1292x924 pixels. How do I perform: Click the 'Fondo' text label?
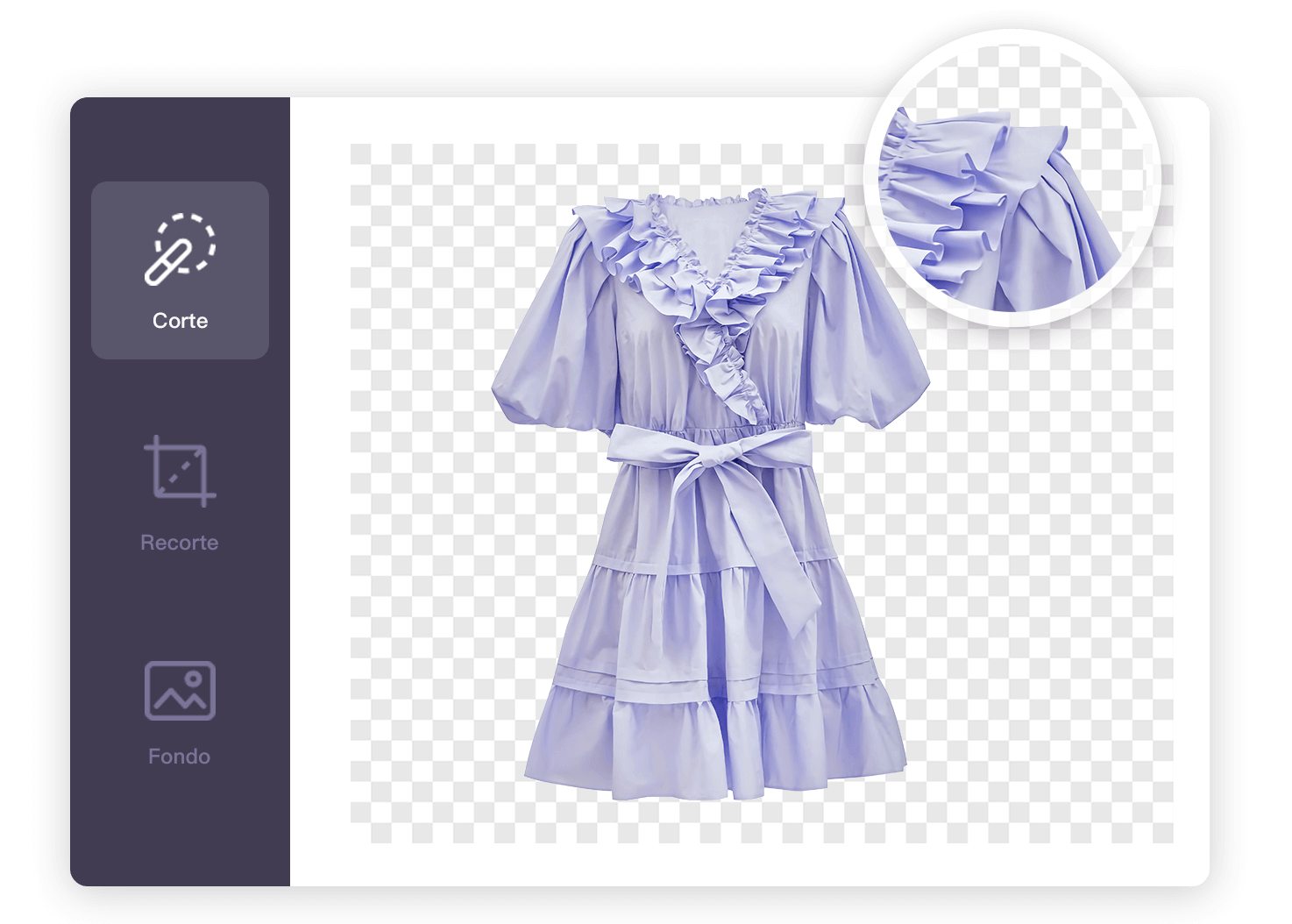(x=180, y=757)
